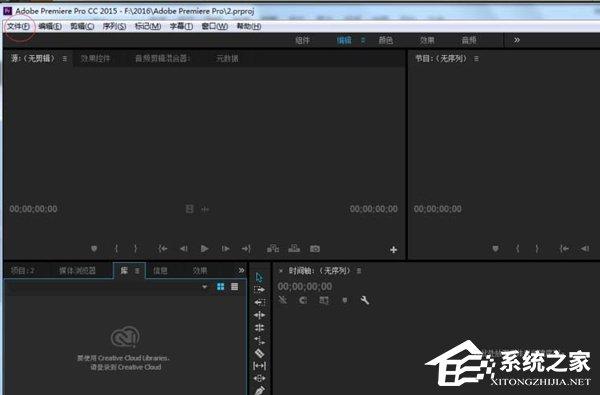The image size is (600, 395).
Task: Select the Slide tool
Action: coord(259,378)
